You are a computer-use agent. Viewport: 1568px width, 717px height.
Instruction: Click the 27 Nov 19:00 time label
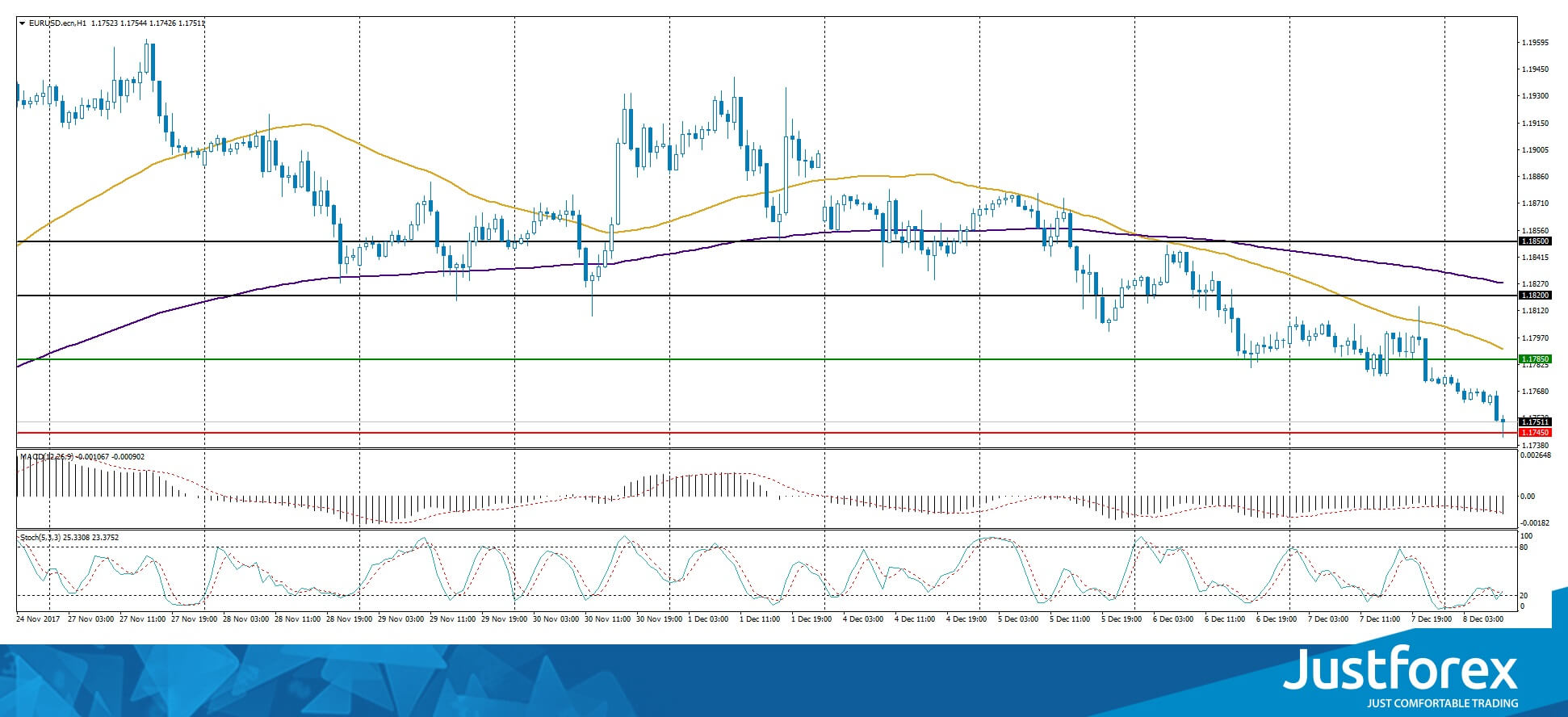195,619
